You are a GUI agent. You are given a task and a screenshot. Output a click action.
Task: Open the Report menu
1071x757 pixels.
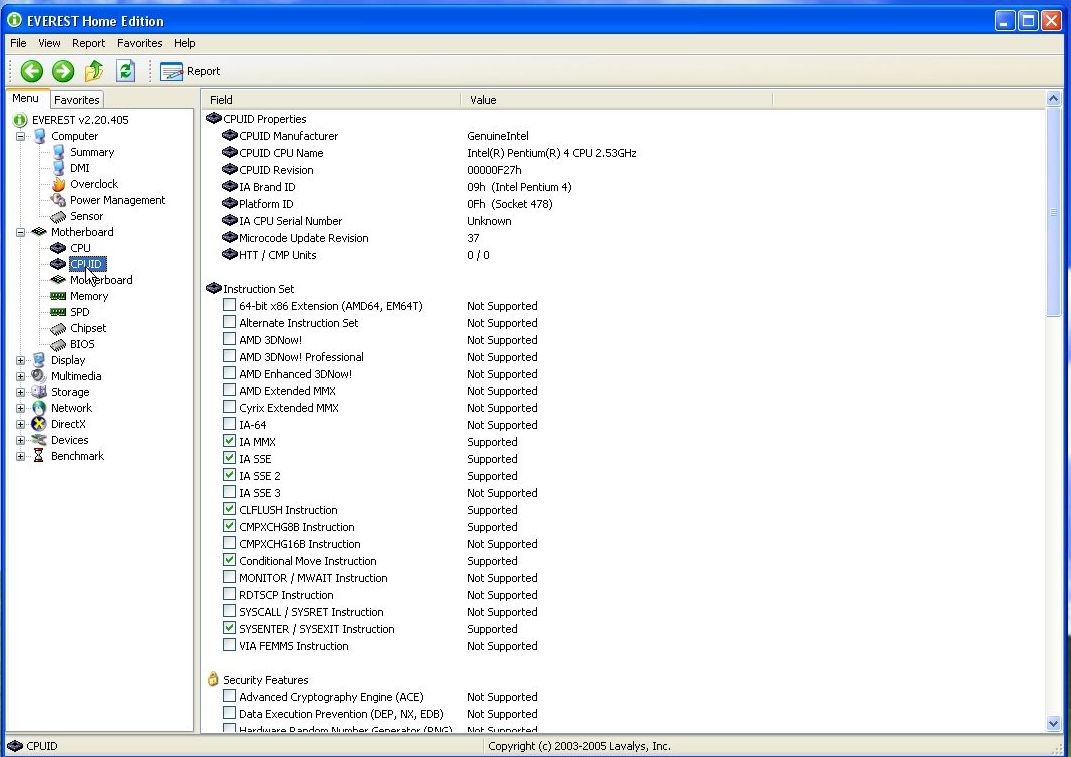[x=89, y=43]
